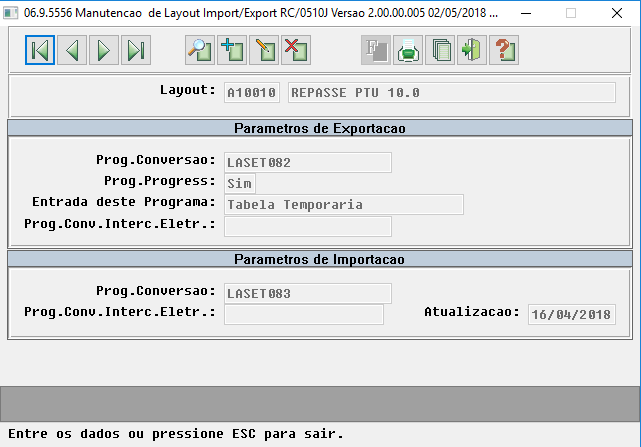Click the grayed F function icon
641x447 pixels.
[x=376, y=50]
